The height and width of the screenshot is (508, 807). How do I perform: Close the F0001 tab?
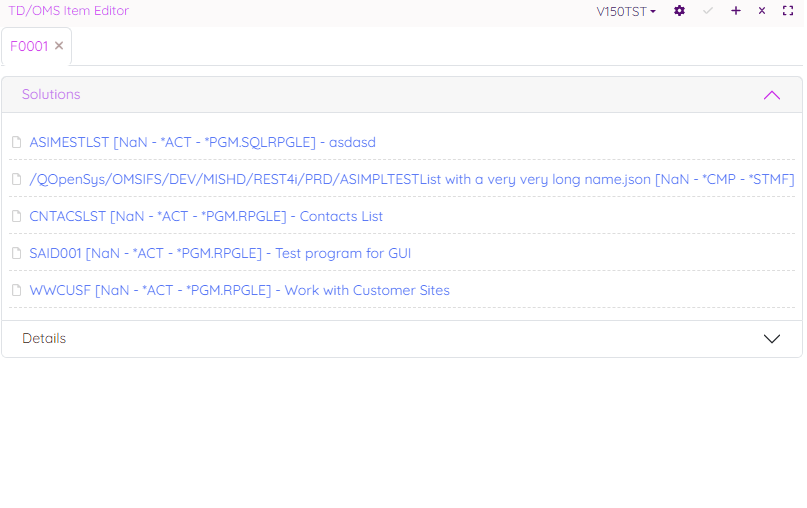click(59, 46)
